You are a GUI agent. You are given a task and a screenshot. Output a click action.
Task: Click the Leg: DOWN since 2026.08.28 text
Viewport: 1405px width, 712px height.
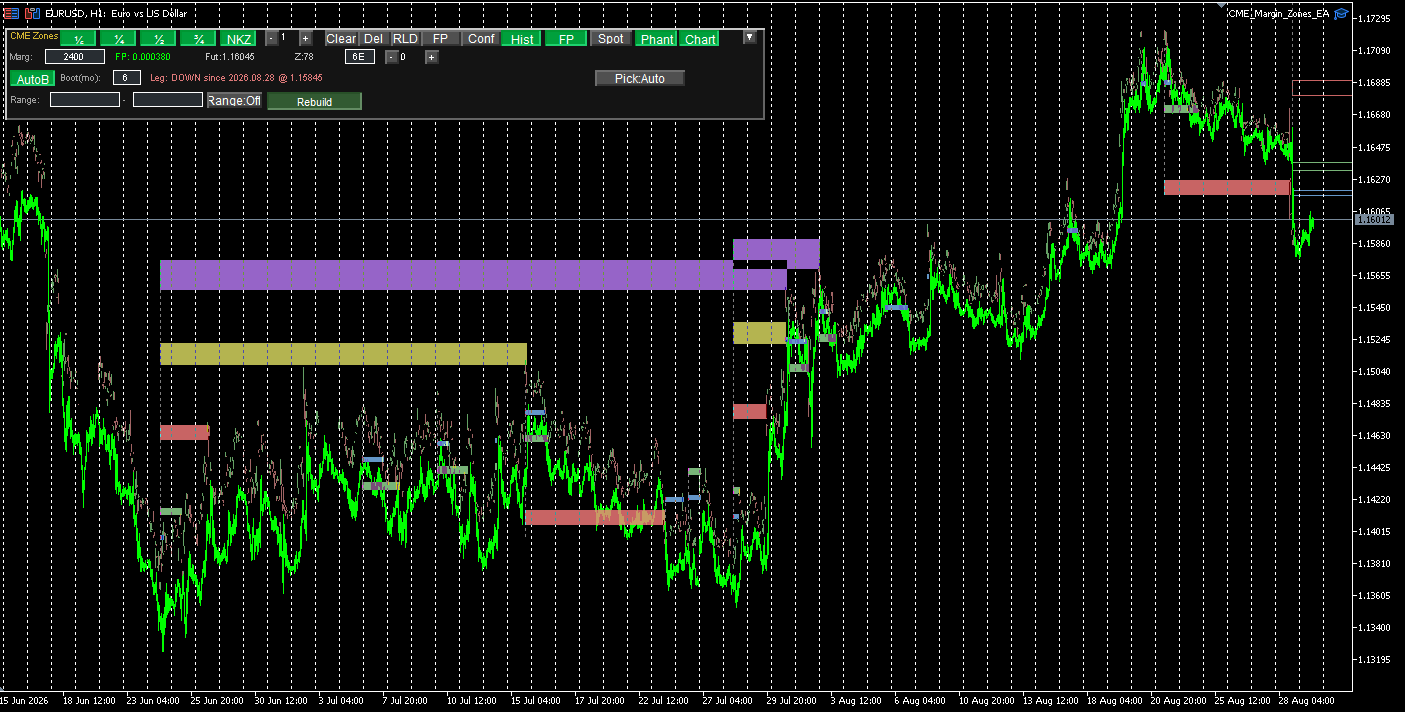237,77
